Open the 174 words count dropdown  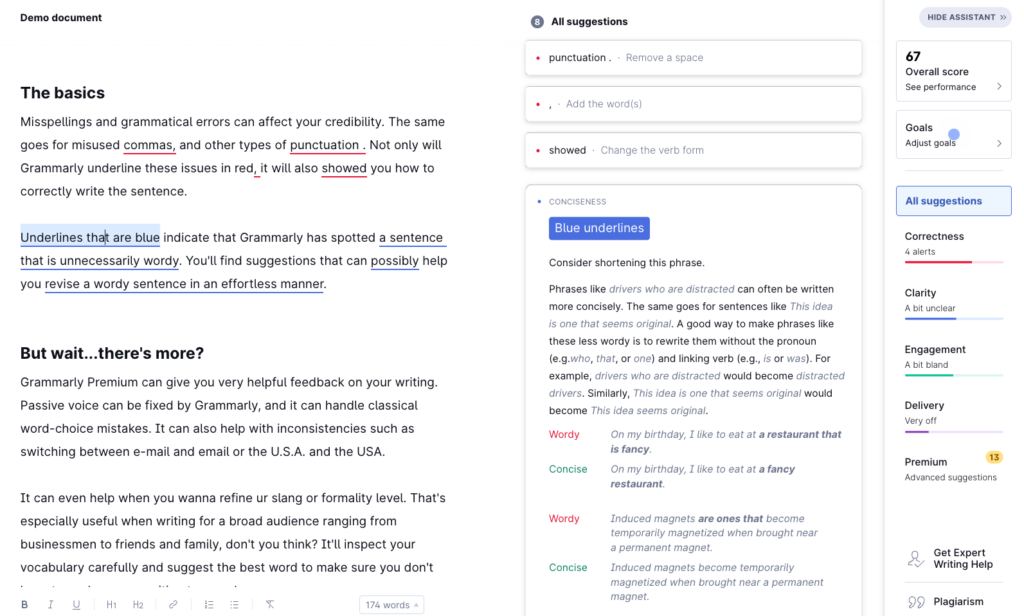391,605
